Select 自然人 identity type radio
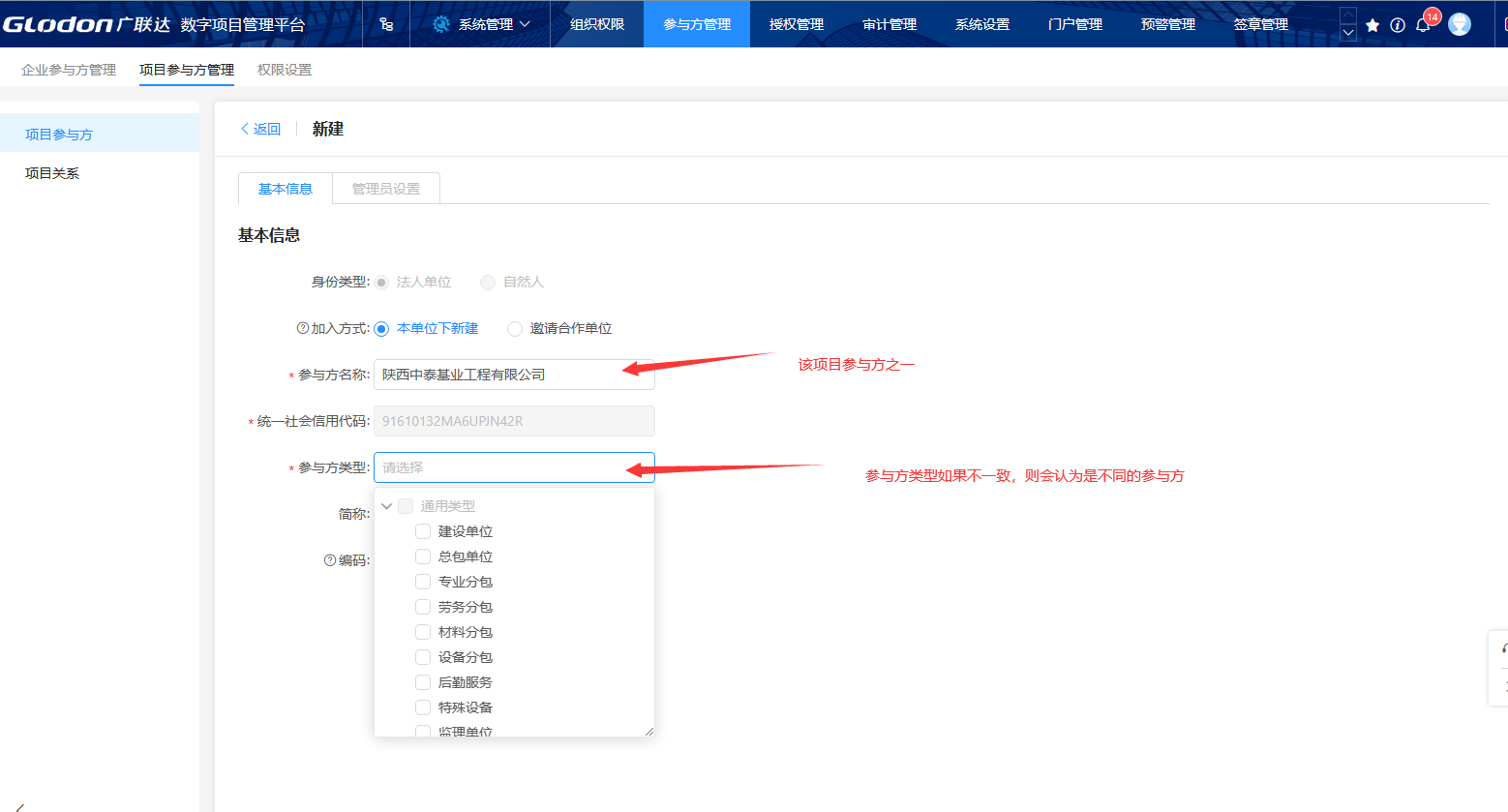1508x812 pixels. pyautogui.click(x=488, y=283)
